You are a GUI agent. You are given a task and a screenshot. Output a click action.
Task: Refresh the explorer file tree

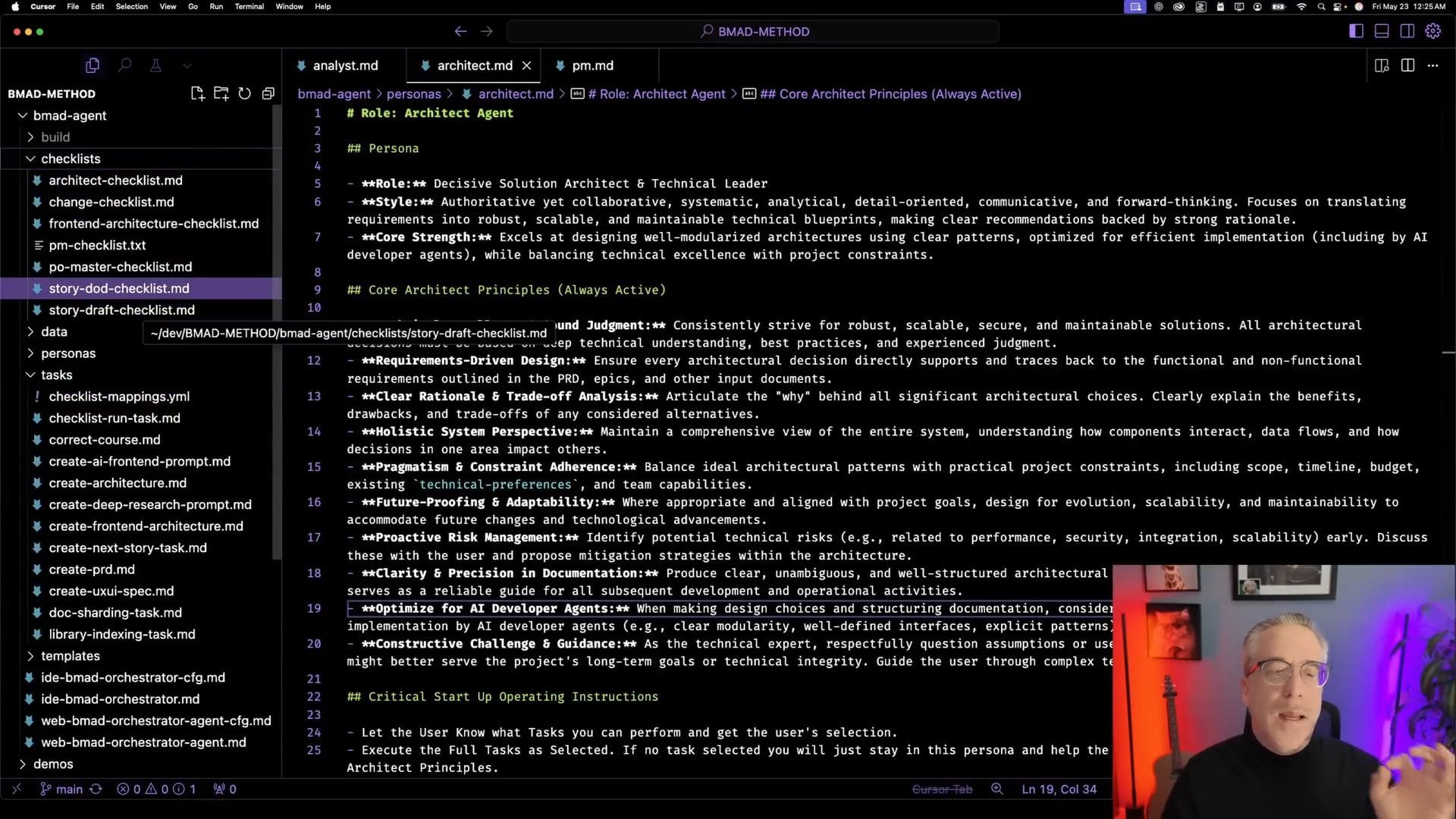(244, 93)
